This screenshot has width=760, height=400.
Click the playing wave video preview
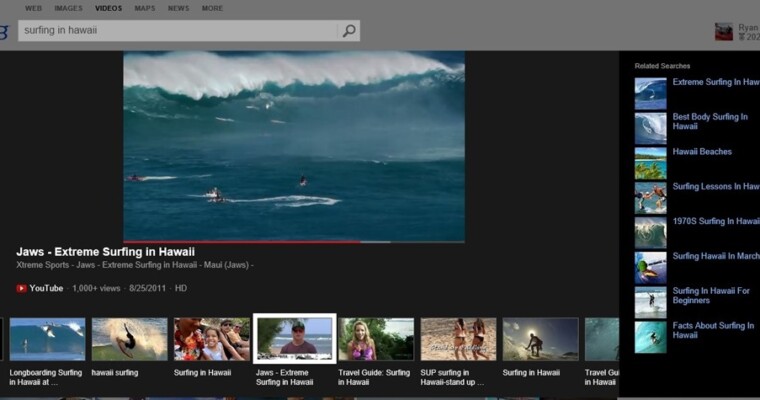(x=294, y=145)
